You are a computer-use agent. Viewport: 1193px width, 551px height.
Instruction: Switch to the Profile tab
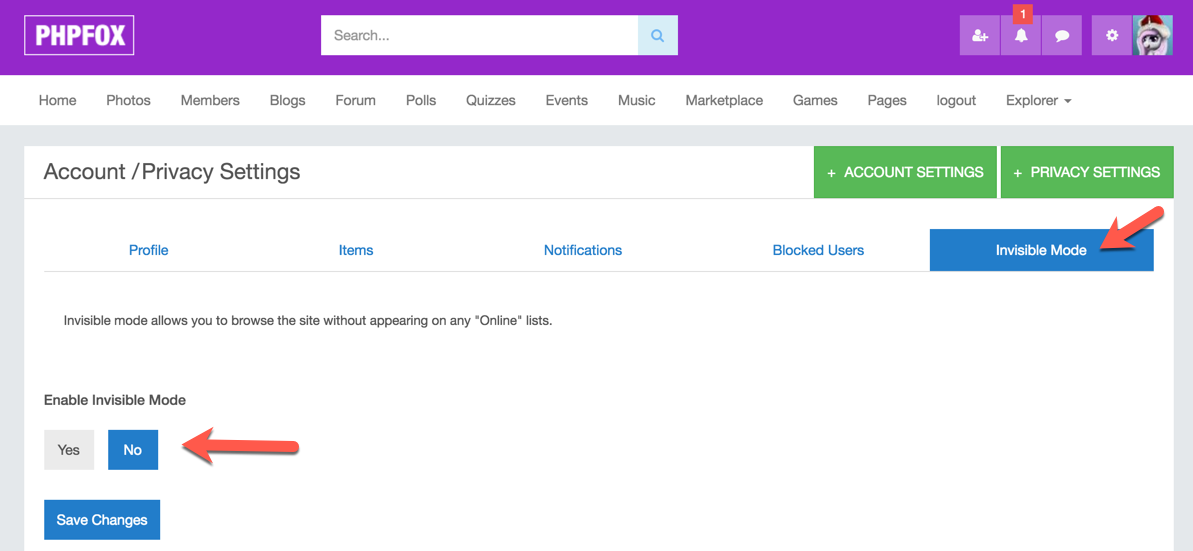(x=148, y=250)
